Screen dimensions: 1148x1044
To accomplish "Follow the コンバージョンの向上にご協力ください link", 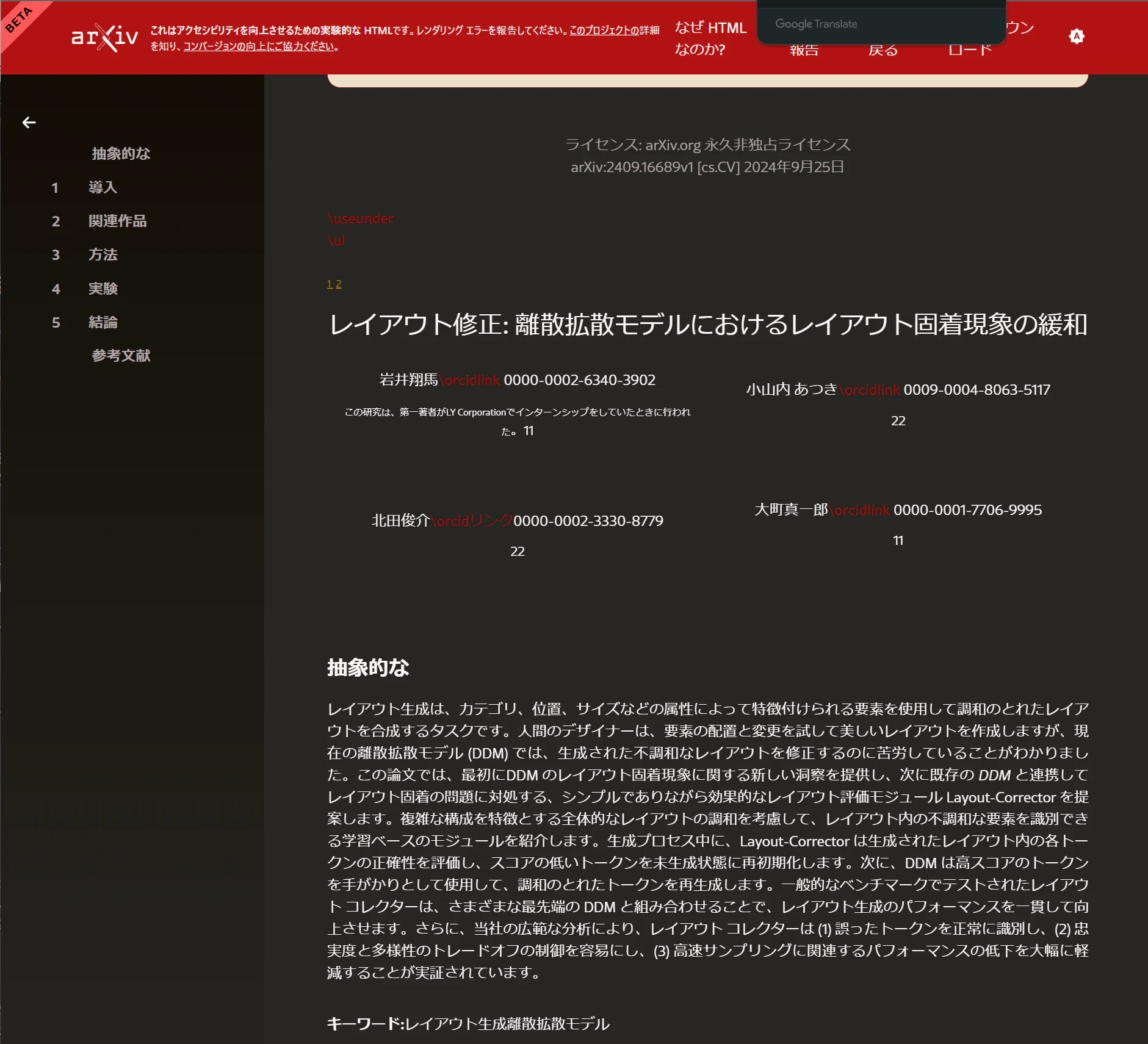I will click(x=259, y=46).
